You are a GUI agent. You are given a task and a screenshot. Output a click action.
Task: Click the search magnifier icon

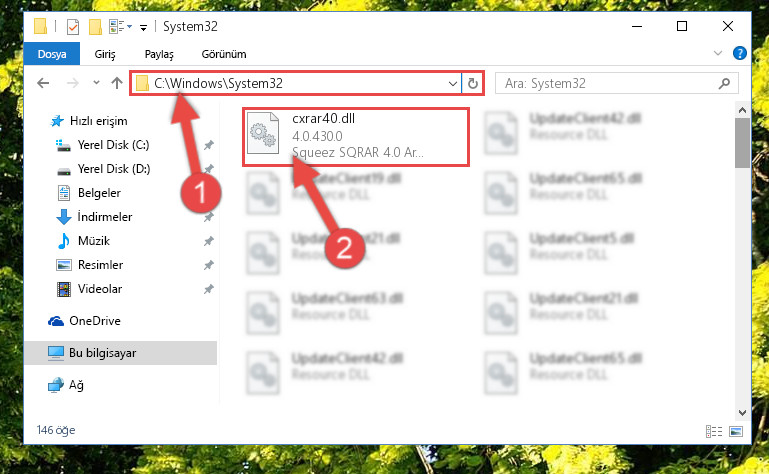pyautogui.click(x=724, y=83)
